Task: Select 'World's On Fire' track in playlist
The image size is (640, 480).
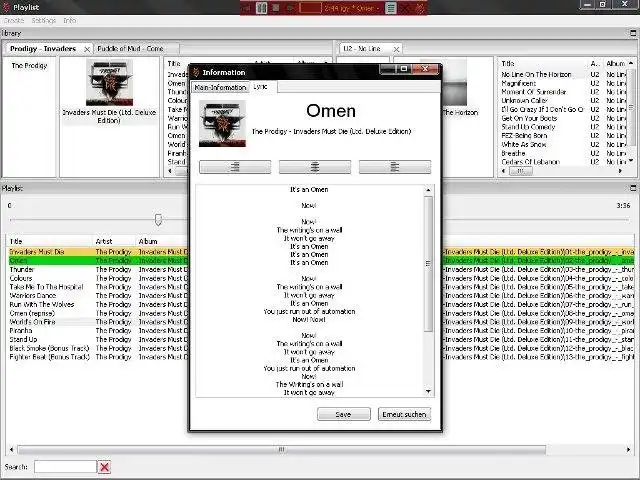Action: (32, 322)
